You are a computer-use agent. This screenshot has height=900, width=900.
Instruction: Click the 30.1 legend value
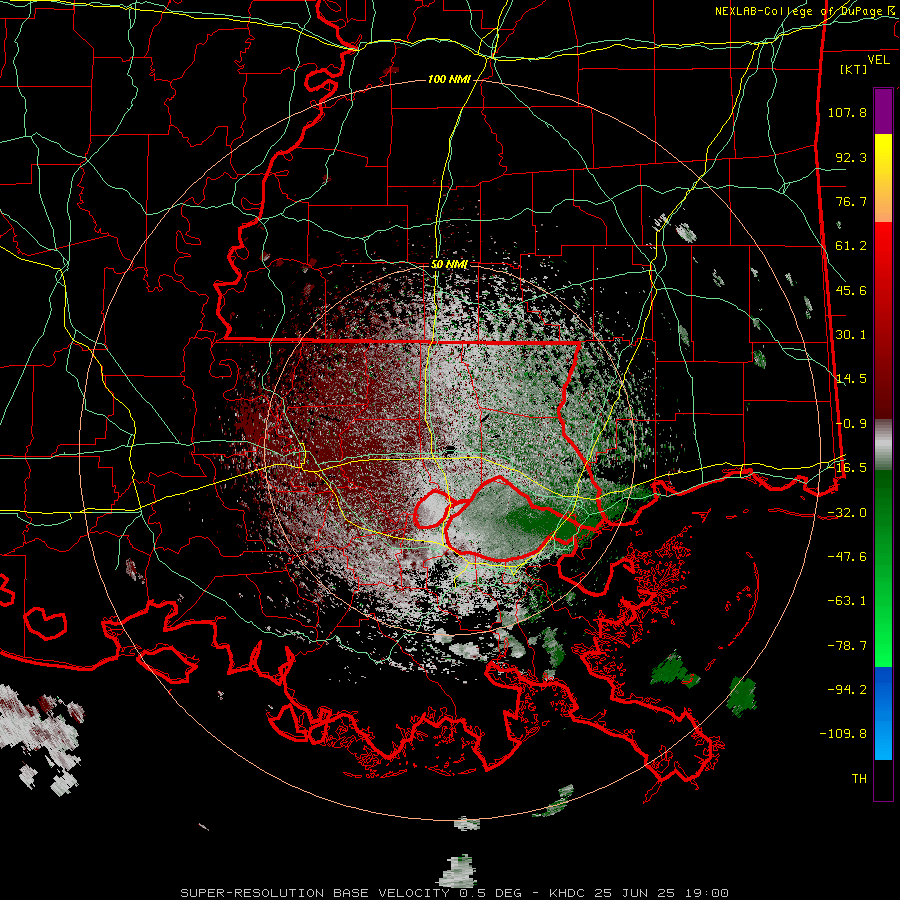tap(851, 335)
